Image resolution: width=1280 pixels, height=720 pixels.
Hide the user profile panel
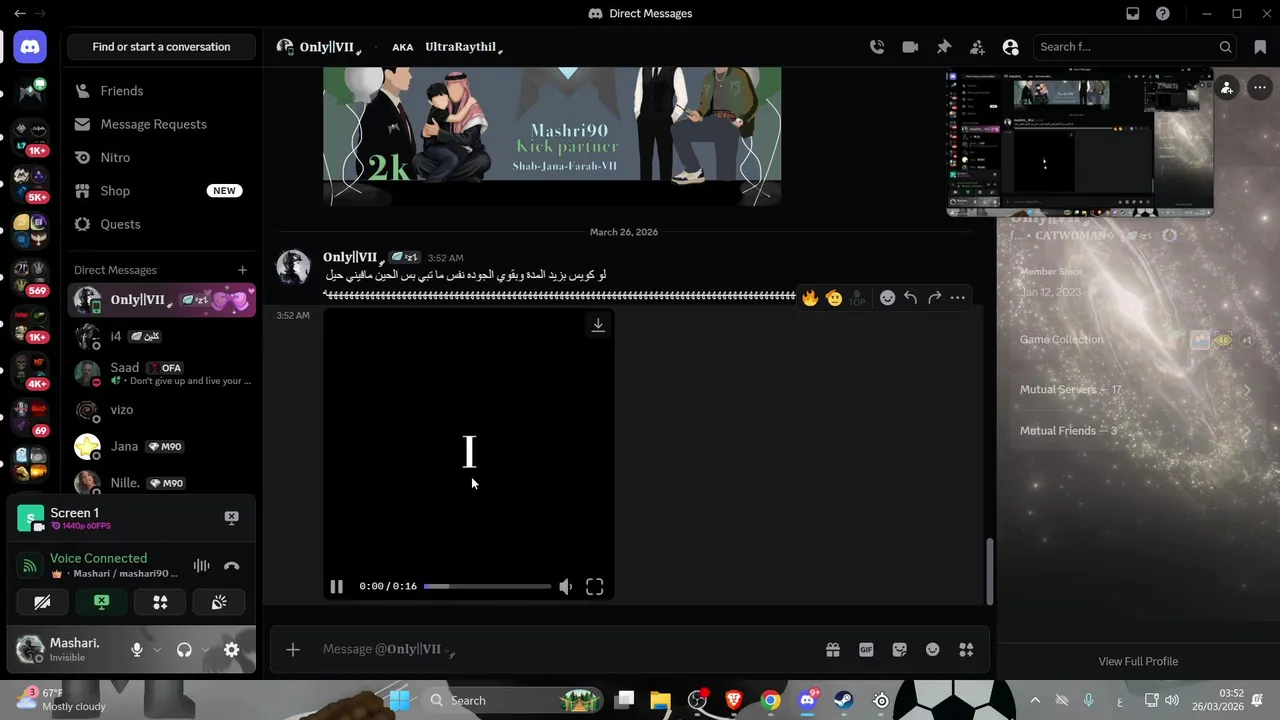1010,47
